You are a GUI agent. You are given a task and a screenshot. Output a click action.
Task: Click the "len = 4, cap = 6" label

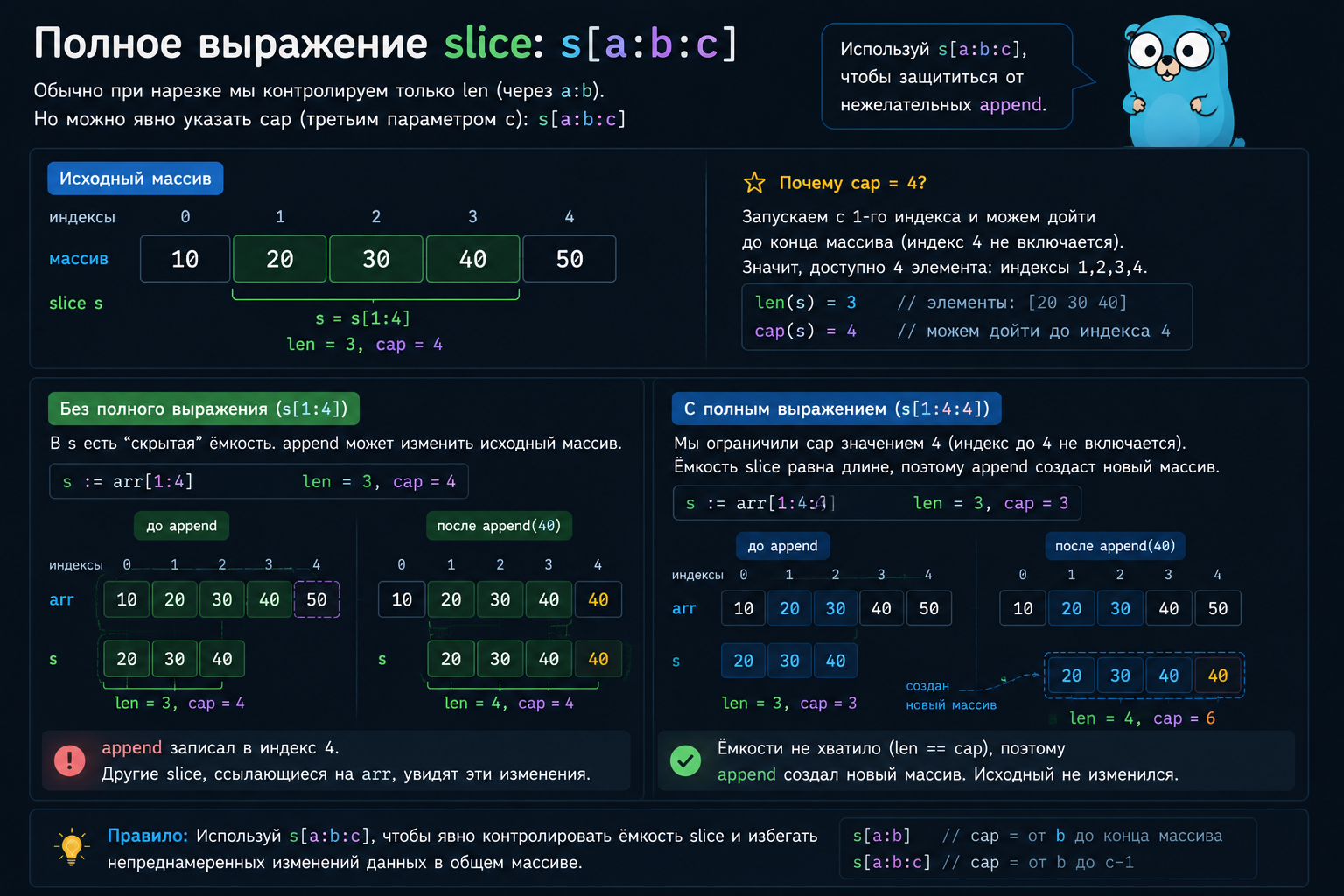(x=1143, y=718)
